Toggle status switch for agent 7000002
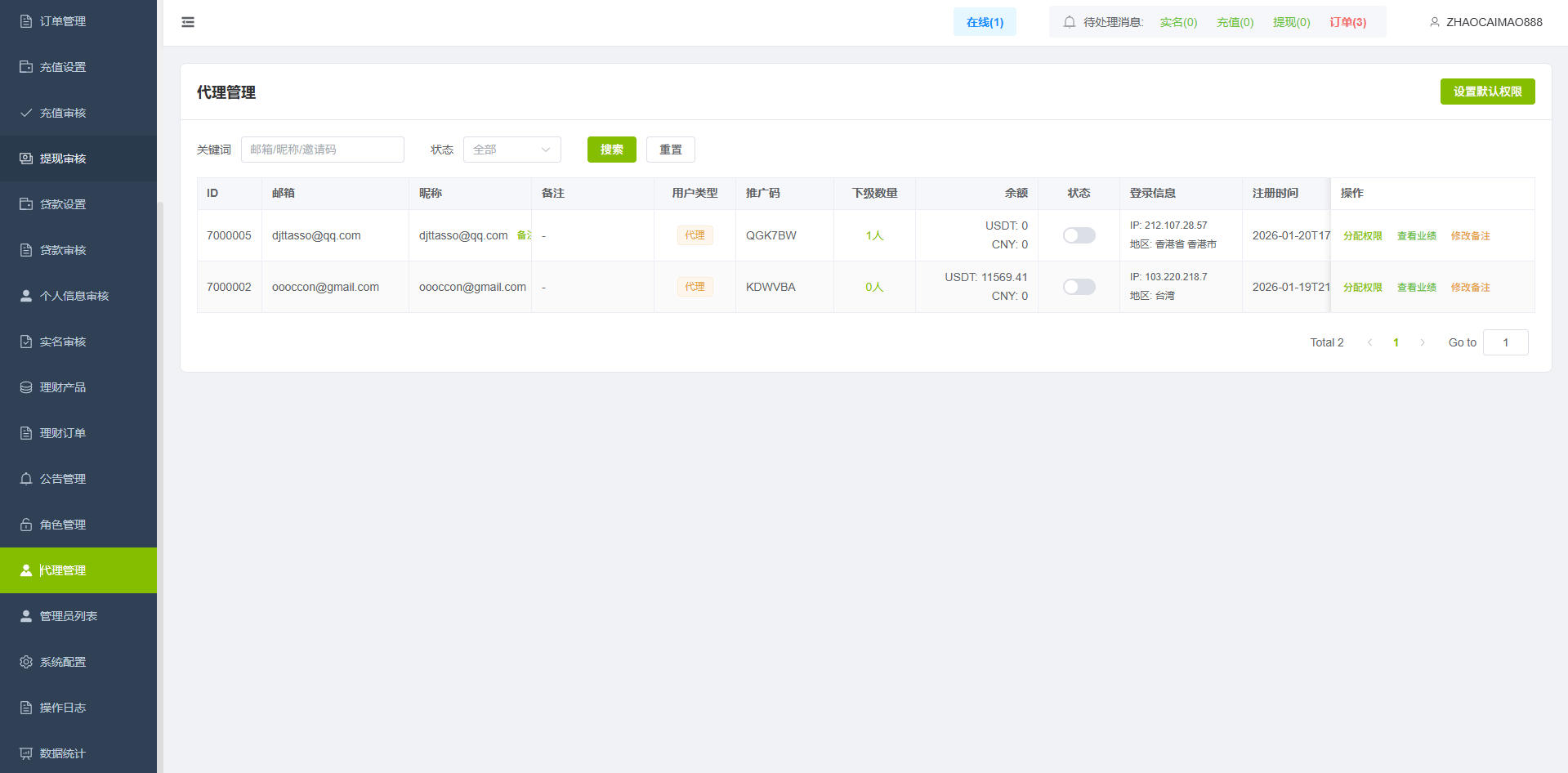Viewport: 1568px width, 773px height. (x=1079, y=287)
